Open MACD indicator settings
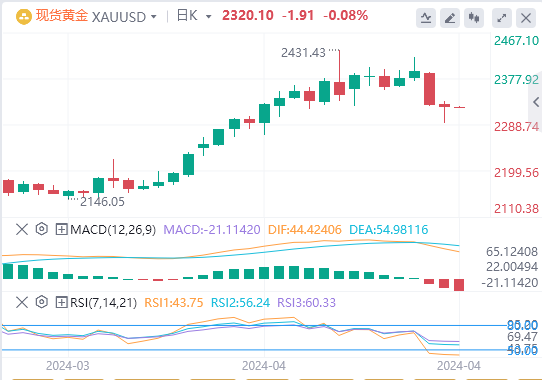 click(41, 229)
